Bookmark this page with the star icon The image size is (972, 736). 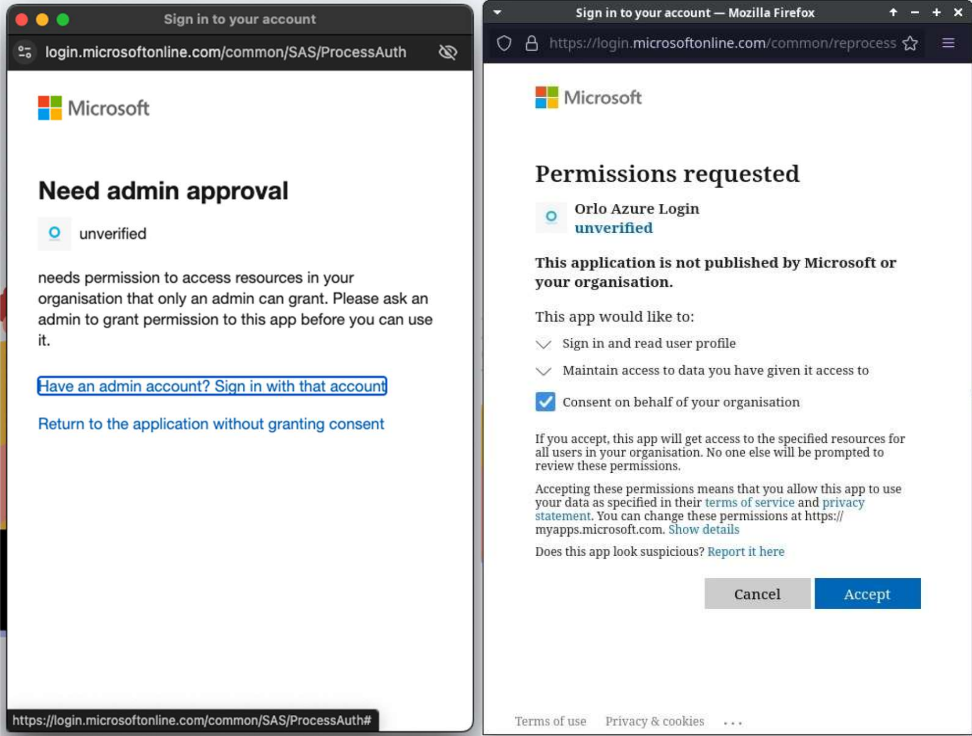click(910, 43)
